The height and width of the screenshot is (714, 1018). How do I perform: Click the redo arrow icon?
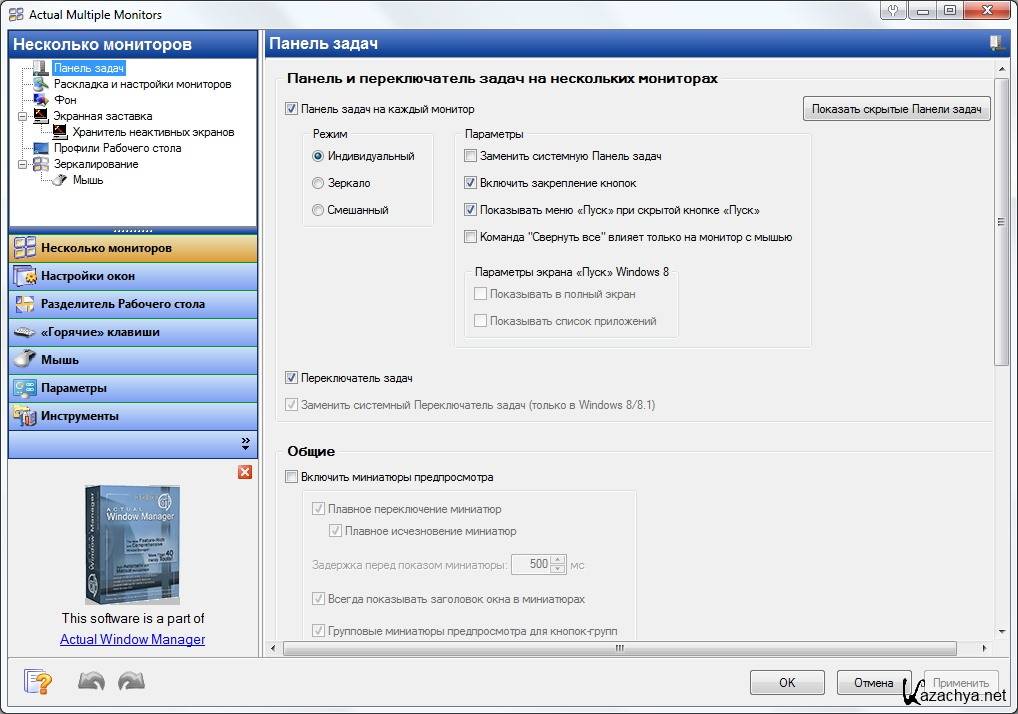[x=131, y=682]
